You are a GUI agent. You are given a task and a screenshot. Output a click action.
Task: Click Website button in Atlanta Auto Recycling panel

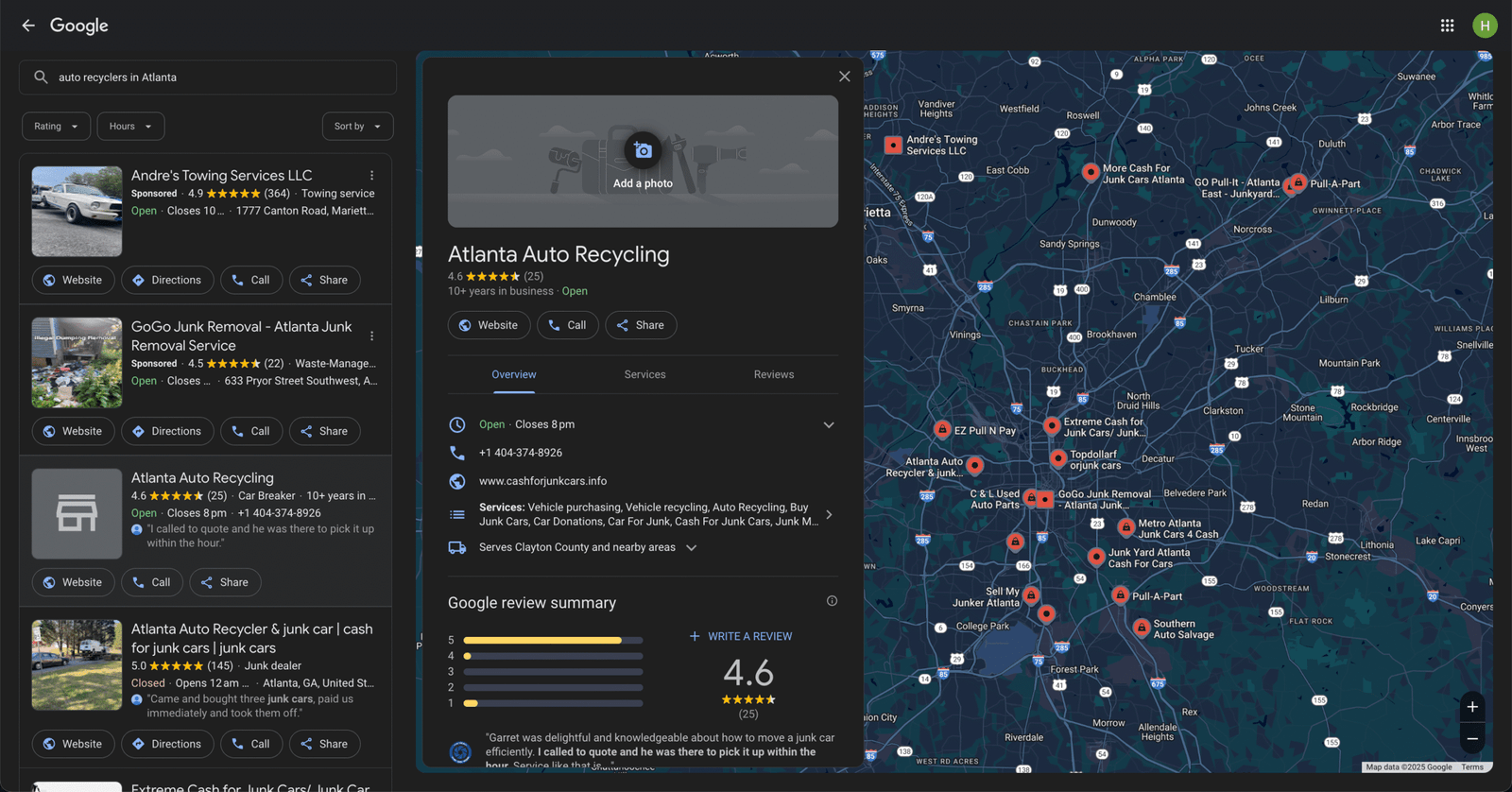[x=489, y=325]
